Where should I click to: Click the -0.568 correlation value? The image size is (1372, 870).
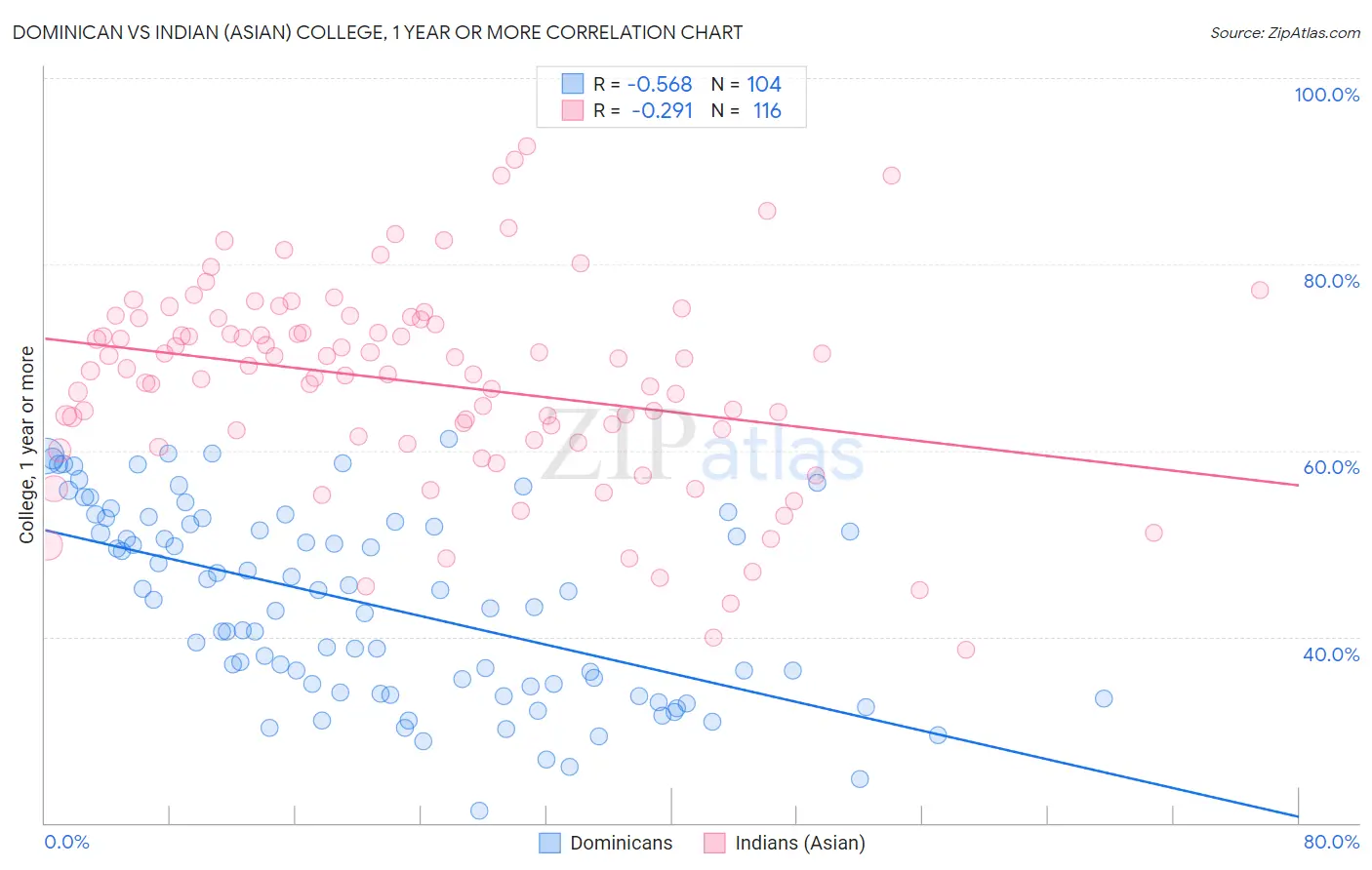point(660,84)
